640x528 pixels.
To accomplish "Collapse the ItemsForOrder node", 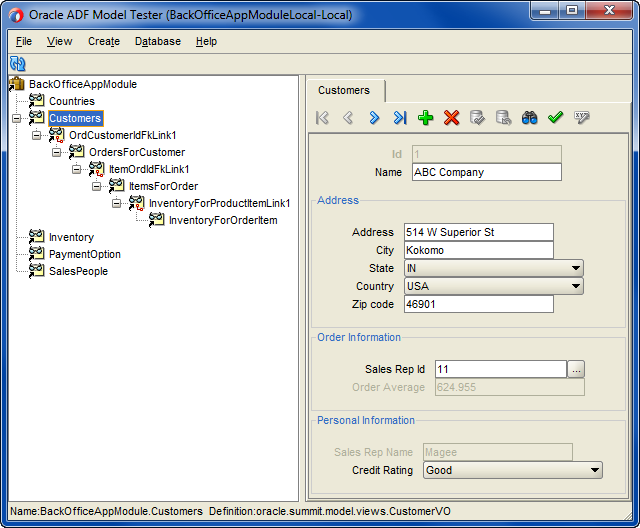I will click(x=96, y=186).
